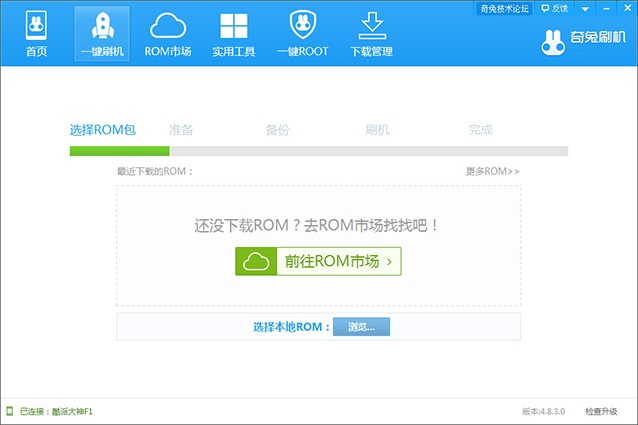Open the 实用工具 grid icon
Screen dimensions: 638x425
pos(236,25)
